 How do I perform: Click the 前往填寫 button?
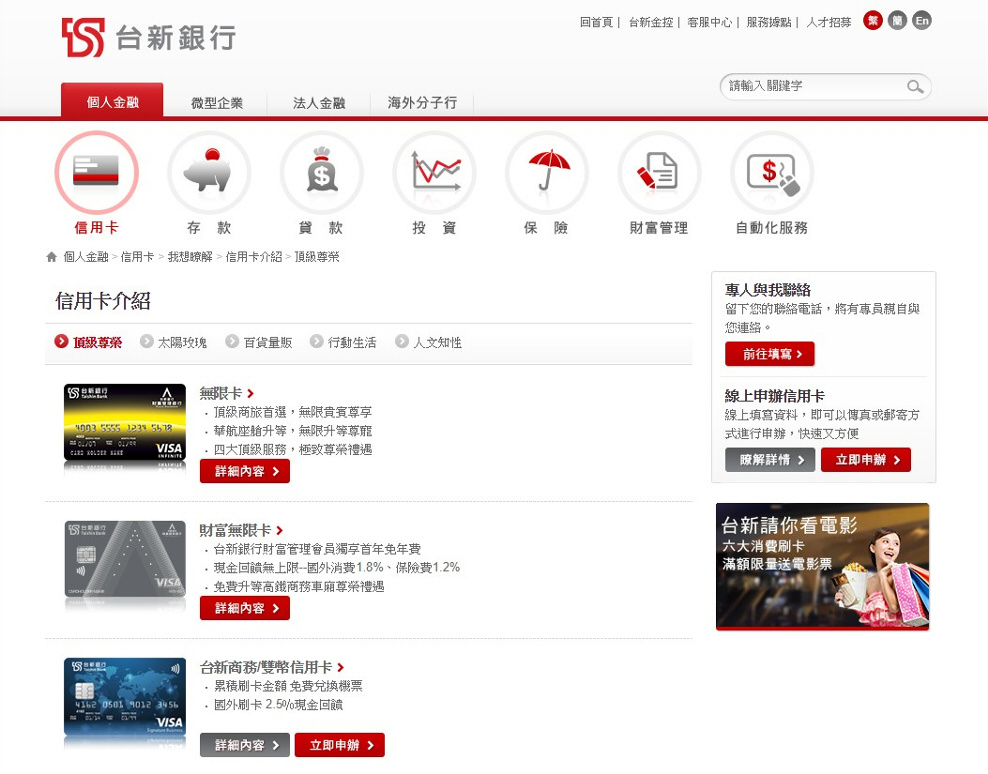click(770, 354)
